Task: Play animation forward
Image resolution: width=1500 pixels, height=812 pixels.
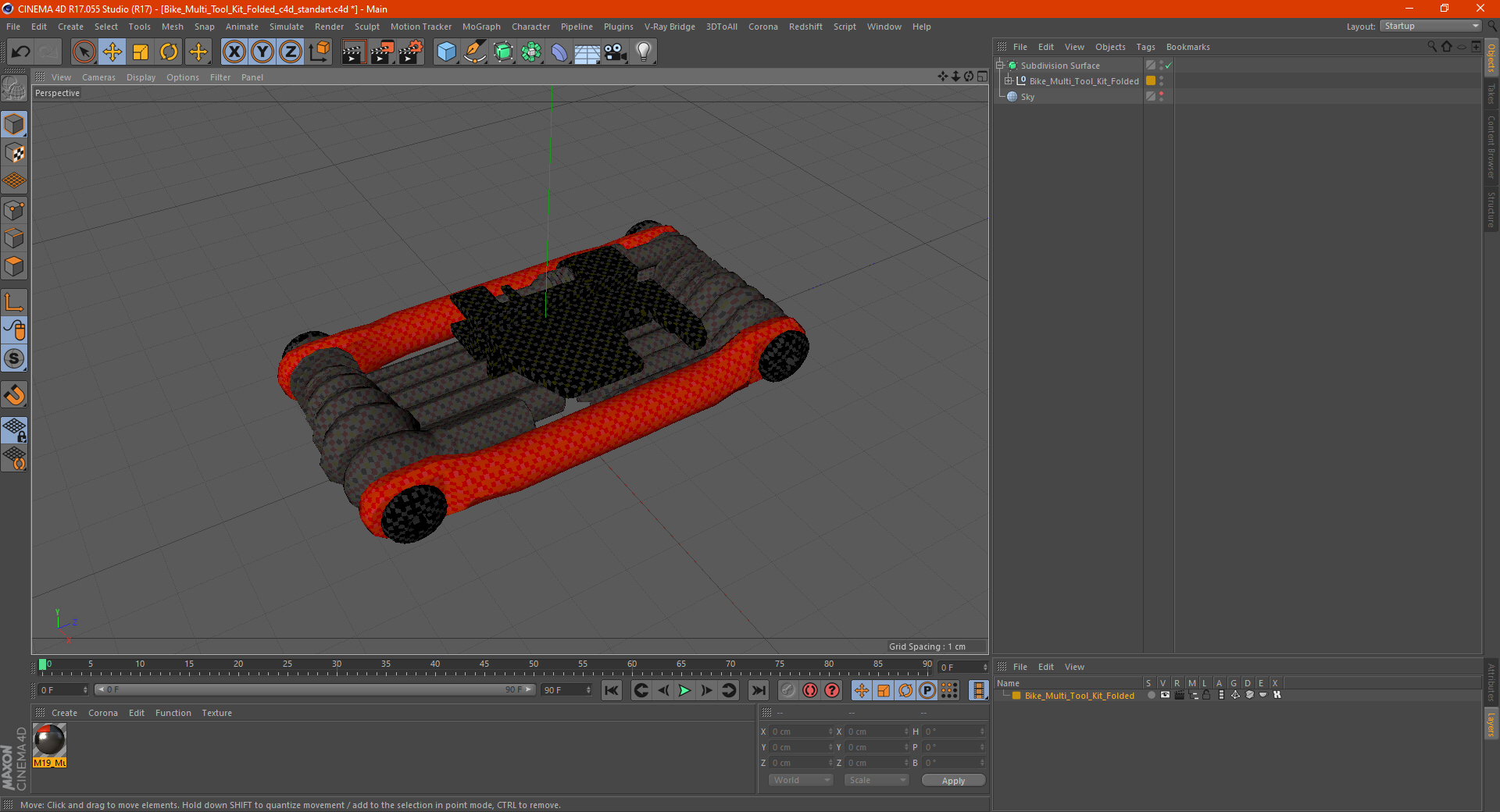Action: point(684,690)
